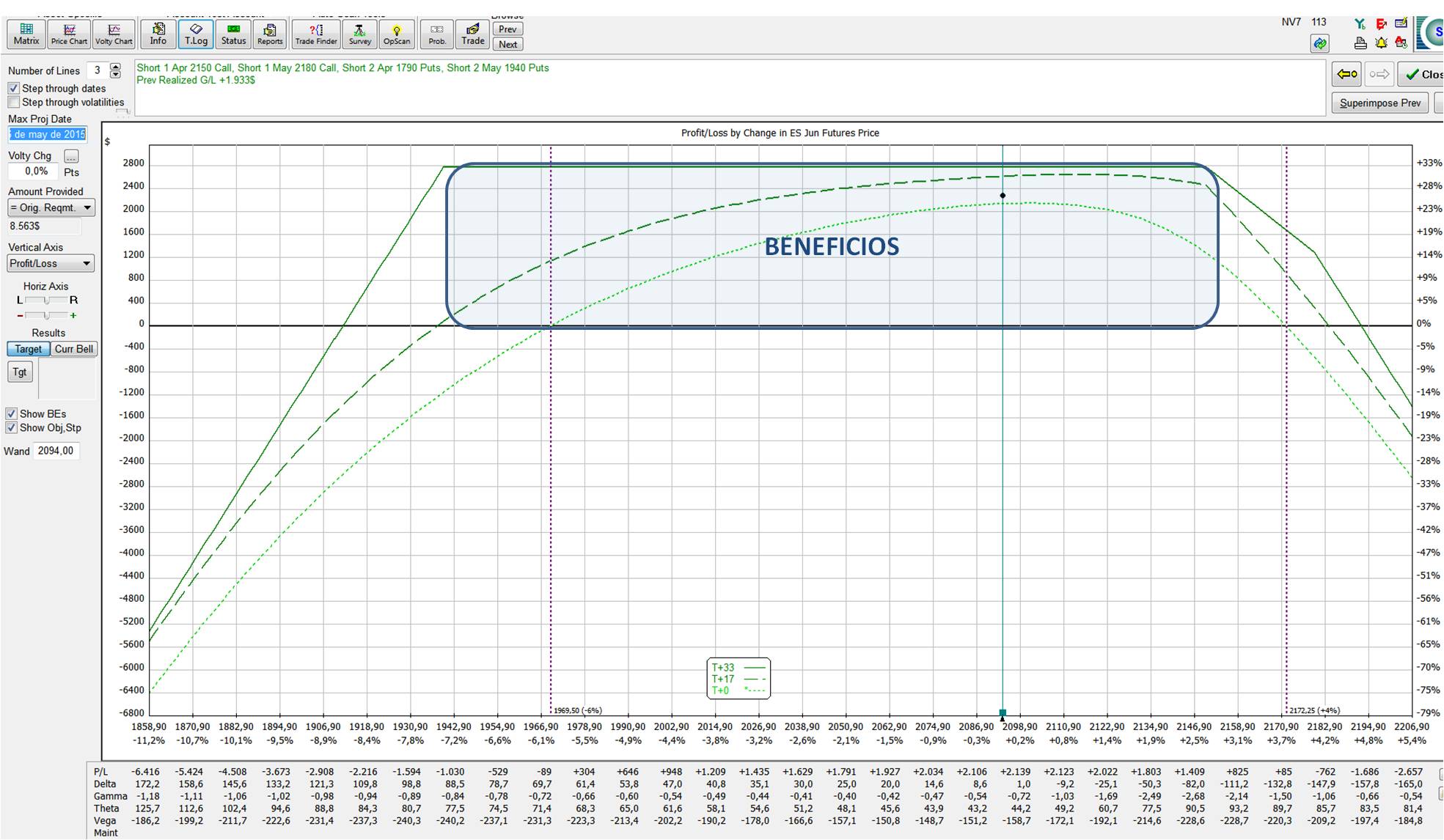1444x840 pixels.
Task: Click the Survey toolbar icon
Action: [359, 34]
